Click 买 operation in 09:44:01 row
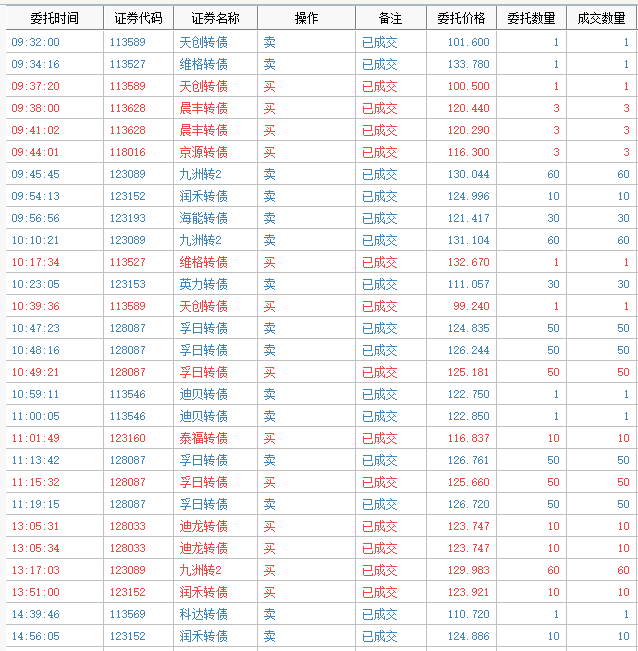Screen dimensions: 638x651 click(x=269, y=152)
